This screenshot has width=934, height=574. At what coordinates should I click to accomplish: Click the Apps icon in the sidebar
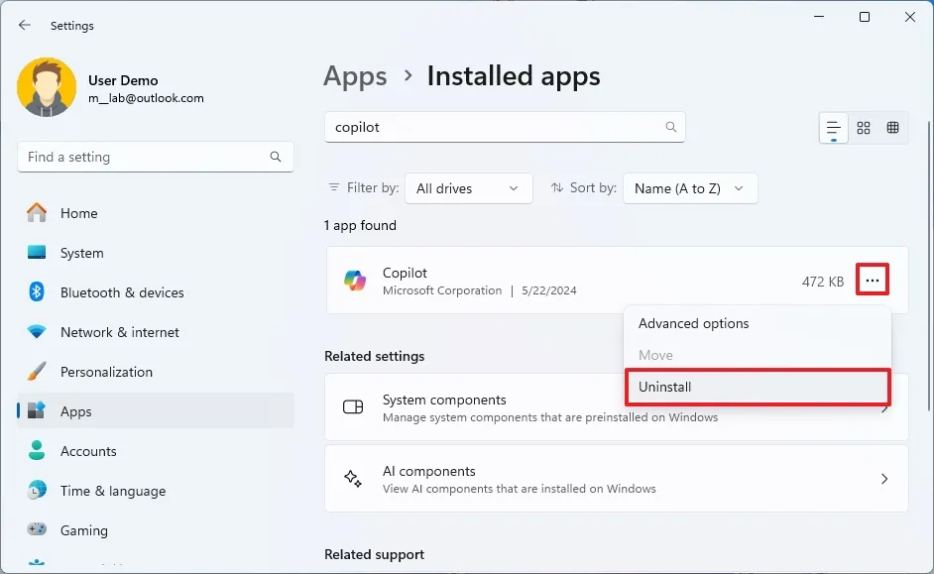coord(37,411)
